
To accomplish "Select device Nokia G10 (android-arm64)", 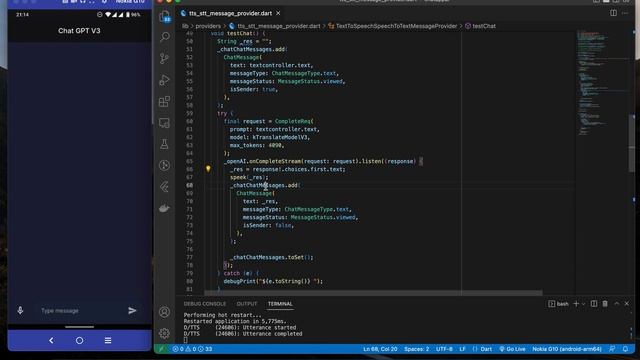I will pyautogui.click(x=567, y=349).
